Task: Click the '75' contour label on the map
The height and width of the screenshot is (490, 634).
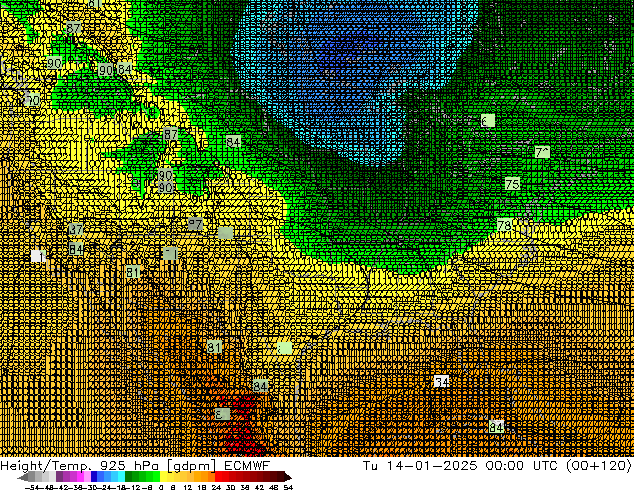Action: 512,184
